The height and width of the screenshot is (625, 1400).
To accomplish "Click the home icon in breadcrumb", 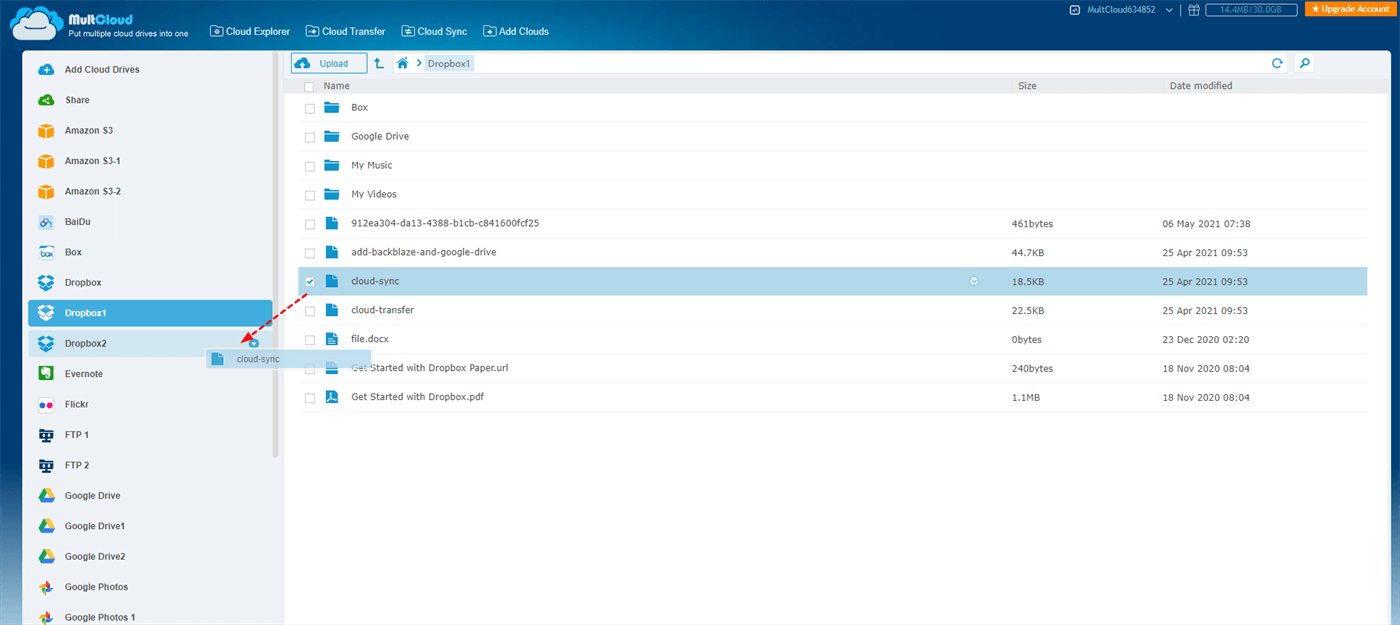I will coord(403,63).
